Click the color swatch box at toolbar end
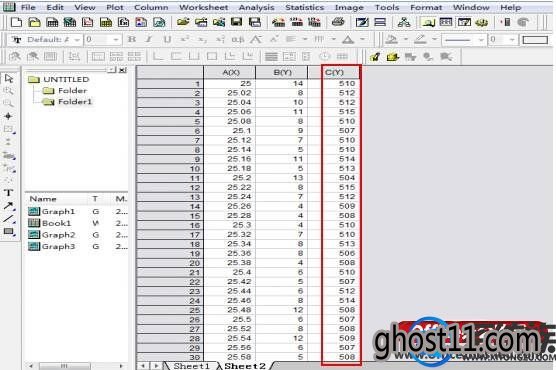The width and height of the screenshot is (556, 370). click(x=535, y=40)
